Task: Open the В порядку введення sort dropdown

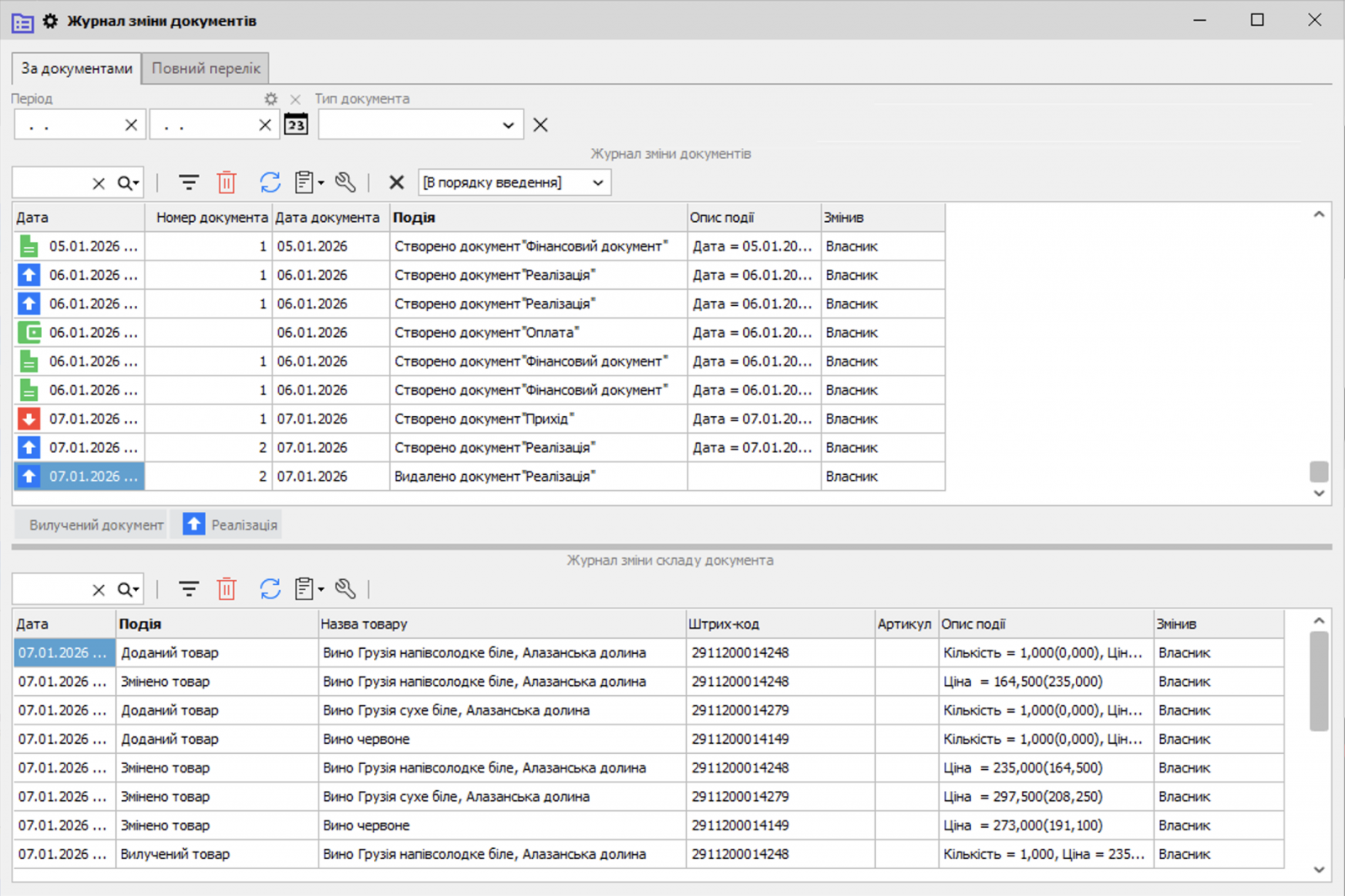Action: (514, 182)
